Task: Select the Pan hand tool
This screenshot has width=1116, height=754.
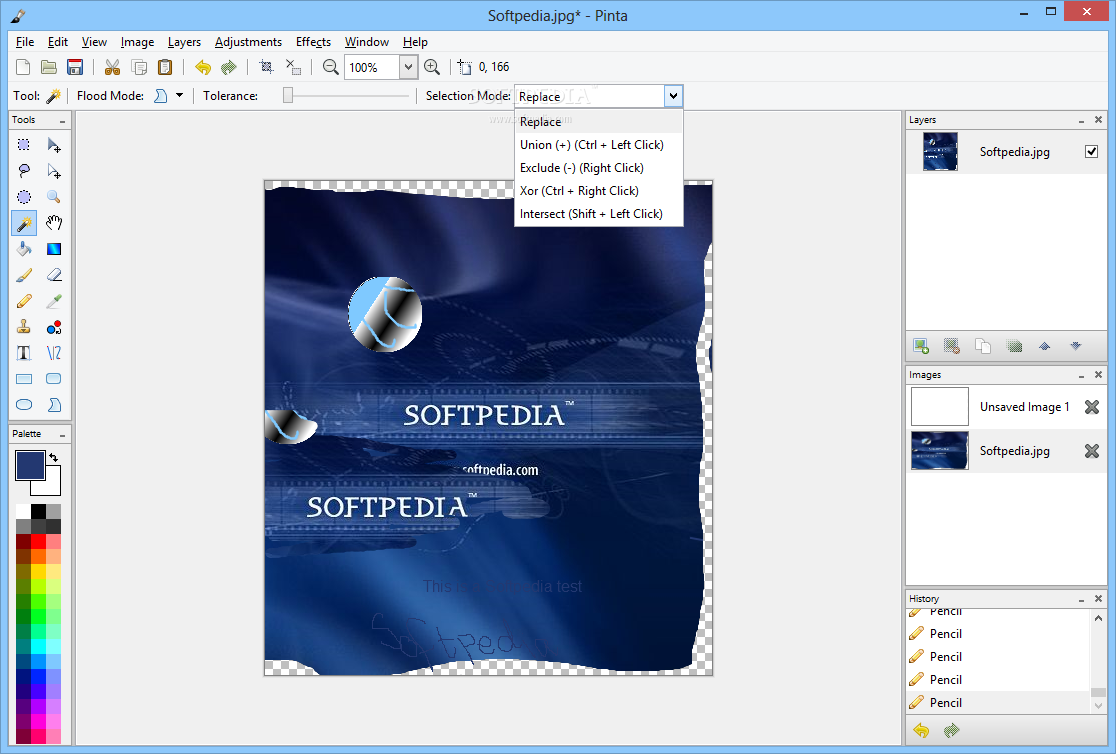Action: 53,223
